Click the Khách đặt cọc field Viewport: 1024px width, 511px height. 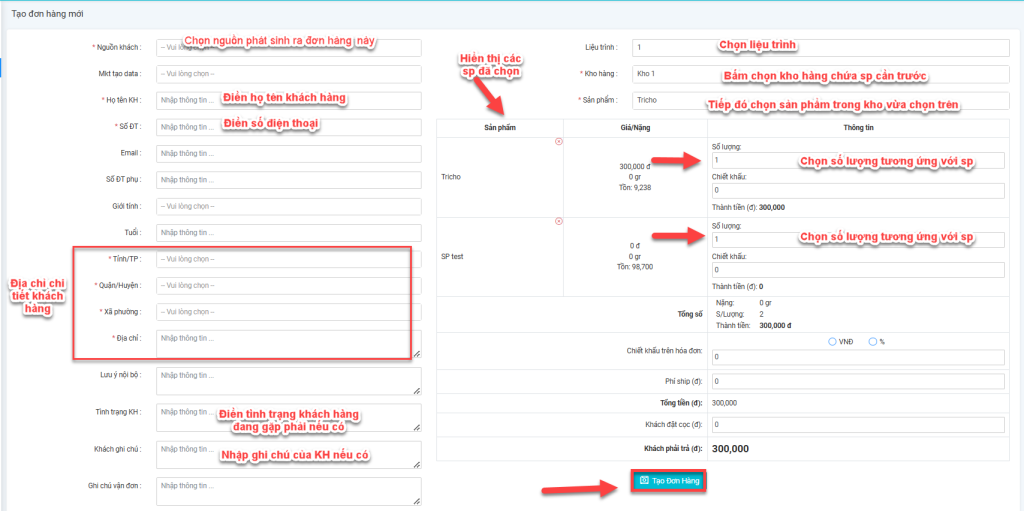(x=857, y=425)
